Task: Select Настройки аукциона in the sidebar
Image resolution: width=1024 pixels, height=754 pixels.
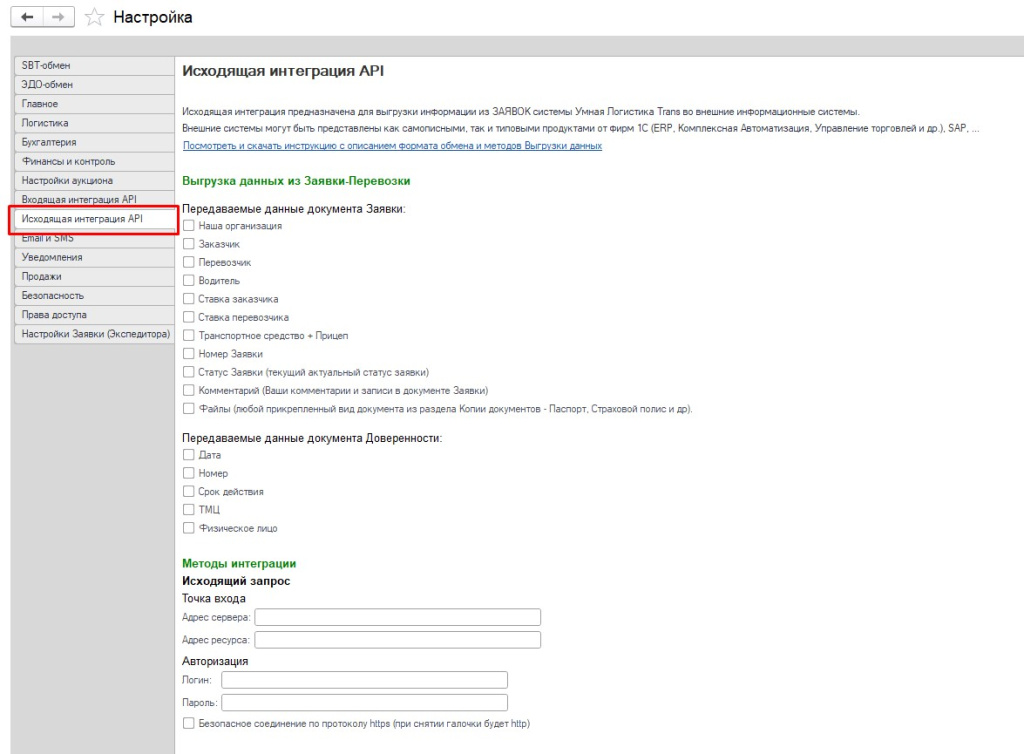Action: tap(94, 180)
